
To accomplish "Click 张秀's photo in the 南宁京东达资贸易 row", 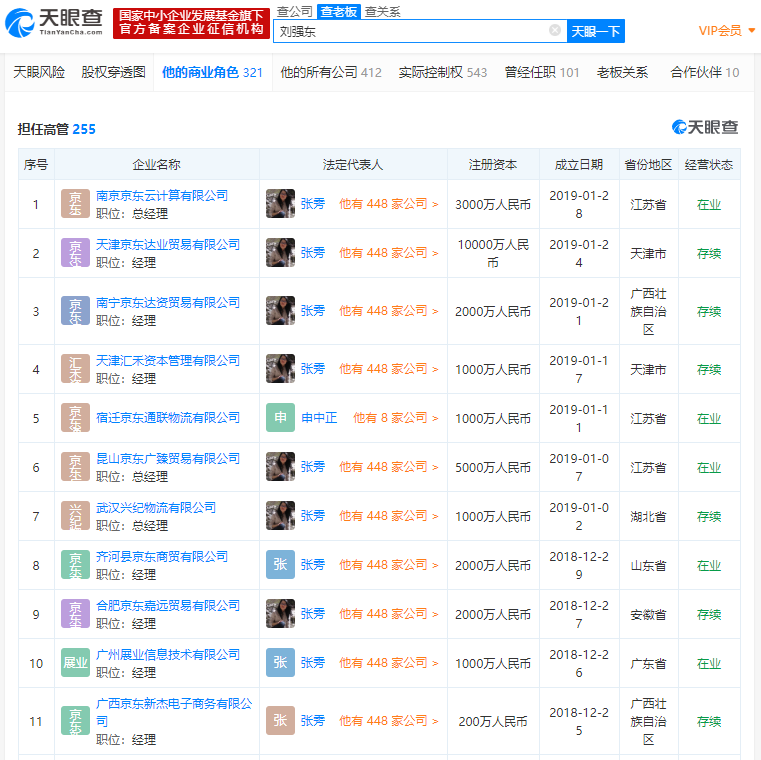I will point(280,311).
